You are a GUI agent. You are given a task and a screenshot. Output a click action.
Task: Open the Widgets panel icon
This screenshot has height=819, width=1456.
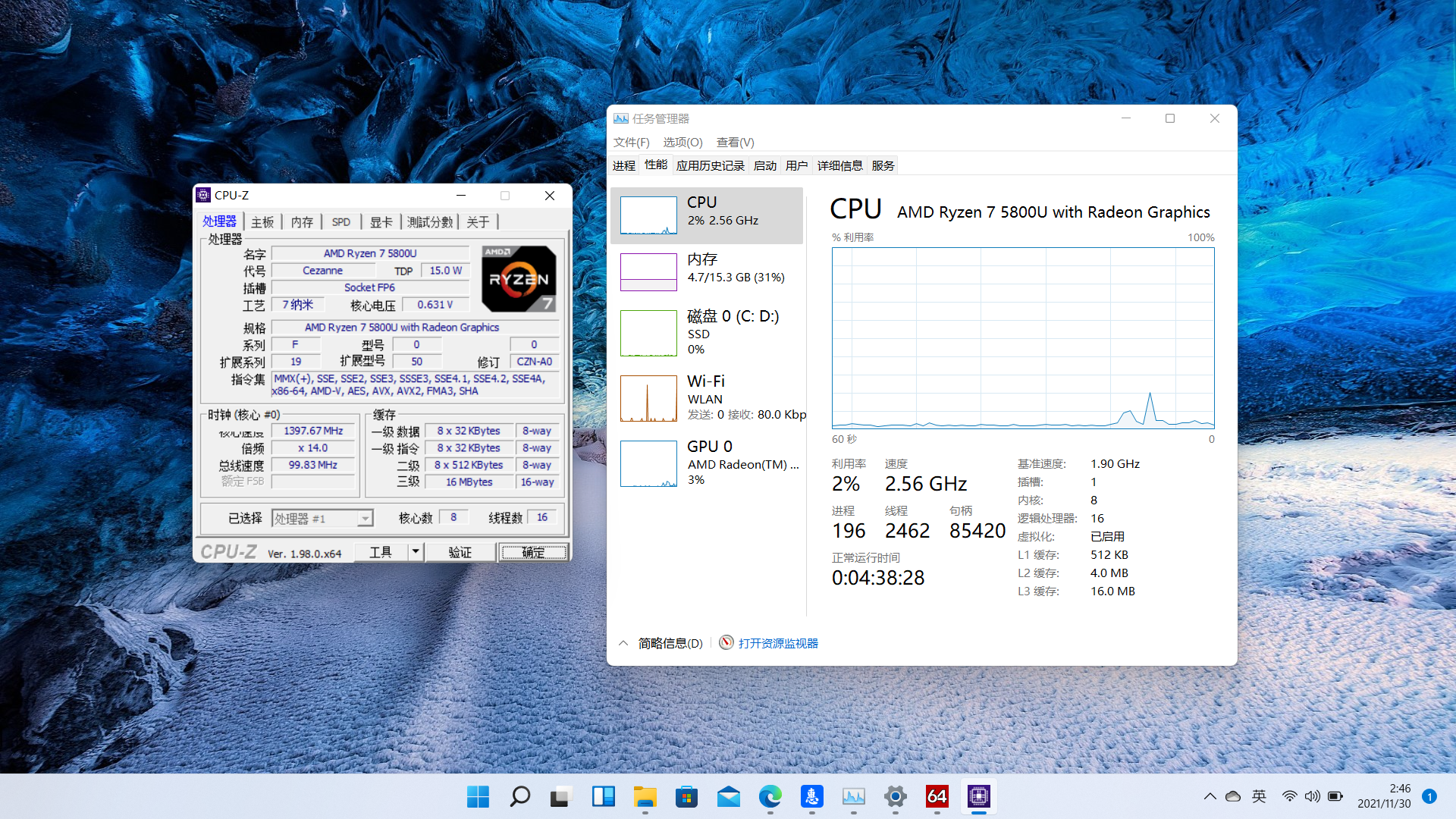pos(603,796)
